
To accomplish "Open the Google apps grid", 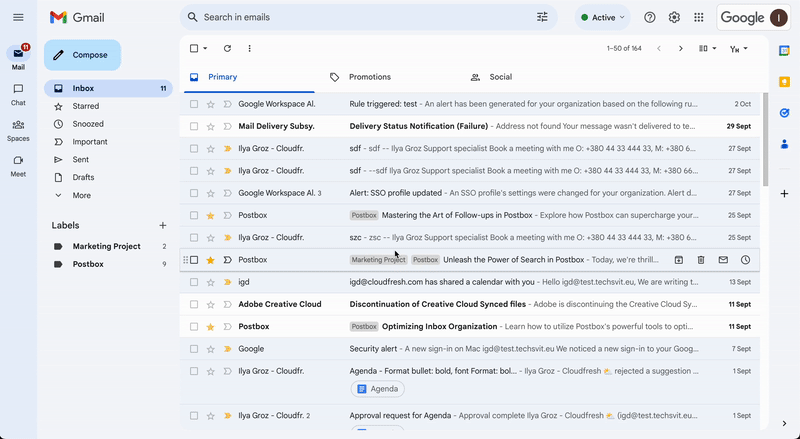I will tap(698, 17).
